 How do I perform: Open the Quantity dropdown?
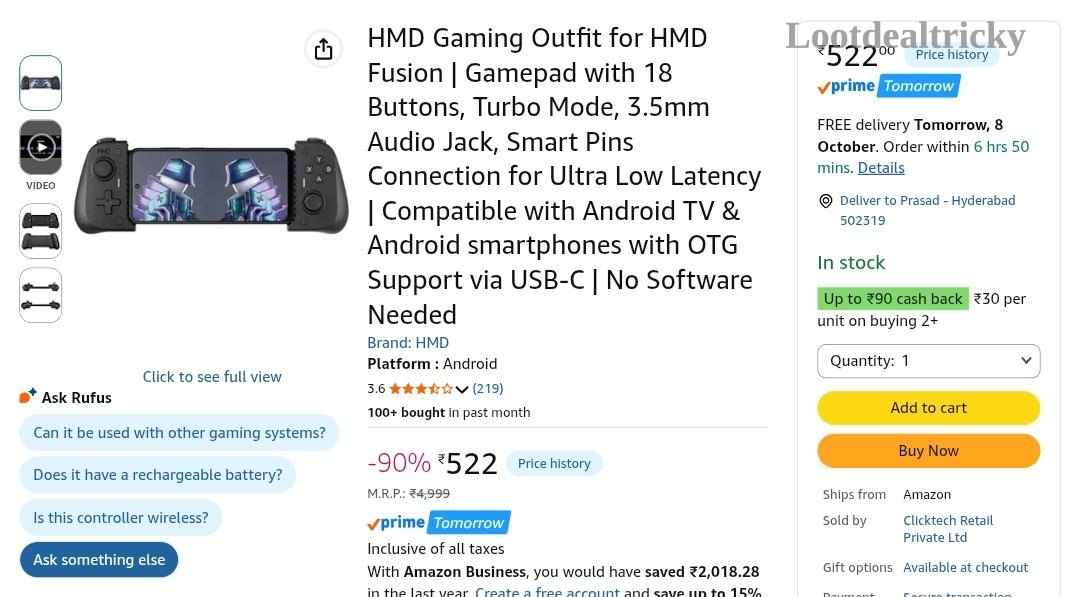[928, 361]
